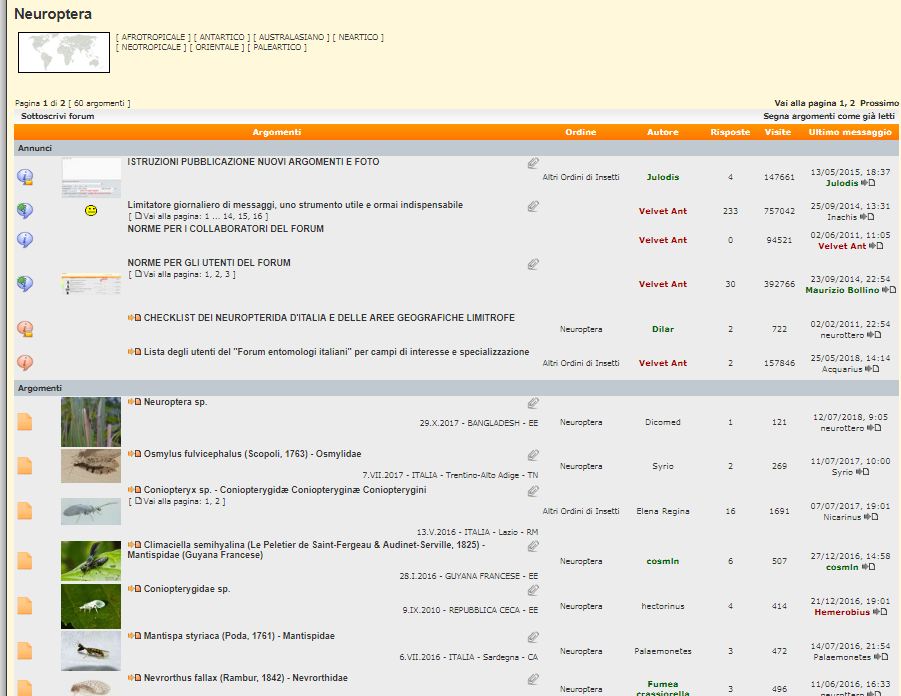Click the world map region thumbnail
This screenshot has width=901, height=696.
64,52
